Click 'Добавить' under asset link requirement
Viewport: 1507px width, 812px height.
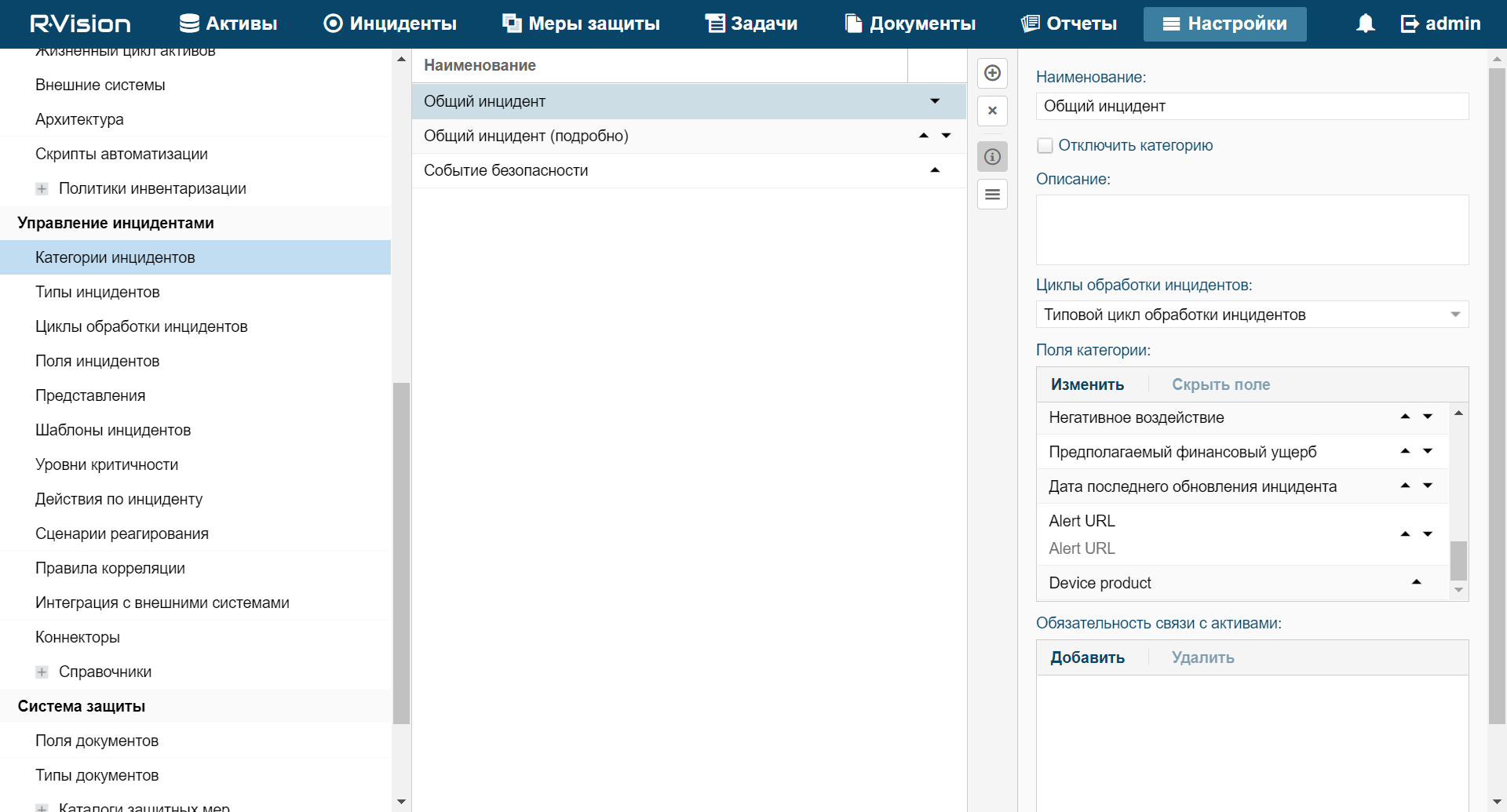(1087, 657)
